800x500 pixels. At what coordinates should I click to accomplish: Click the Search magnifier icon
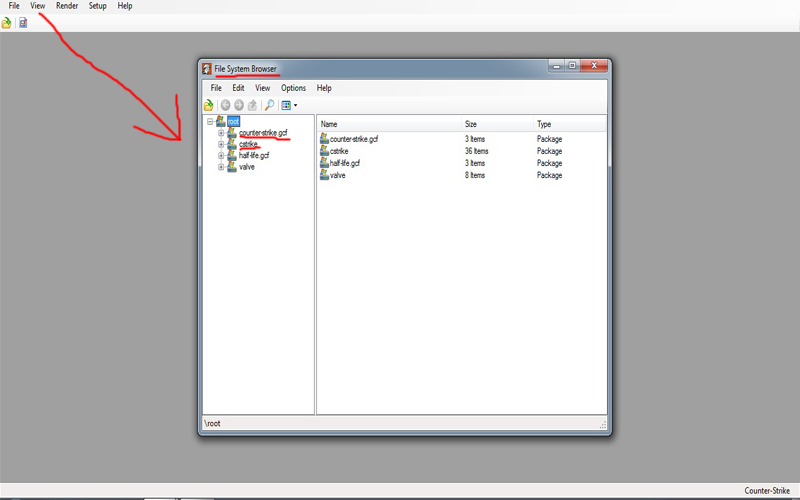pyautogui.click(x=269, y=105)
